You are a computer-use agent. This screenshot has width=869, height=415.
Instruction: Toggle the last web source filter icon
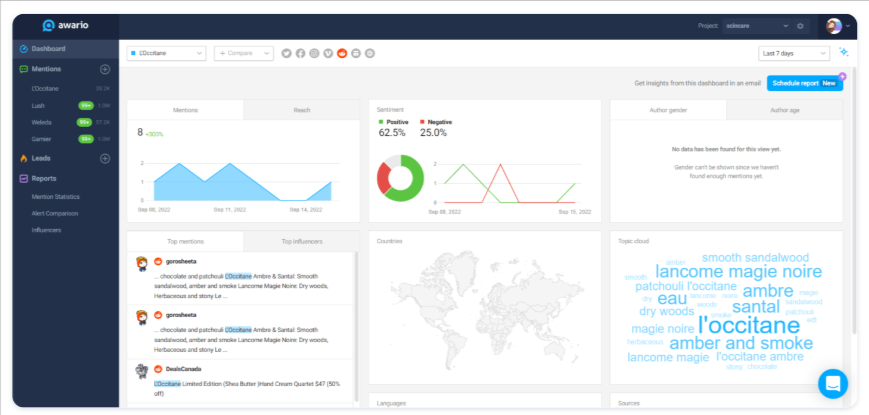[370, 53]
